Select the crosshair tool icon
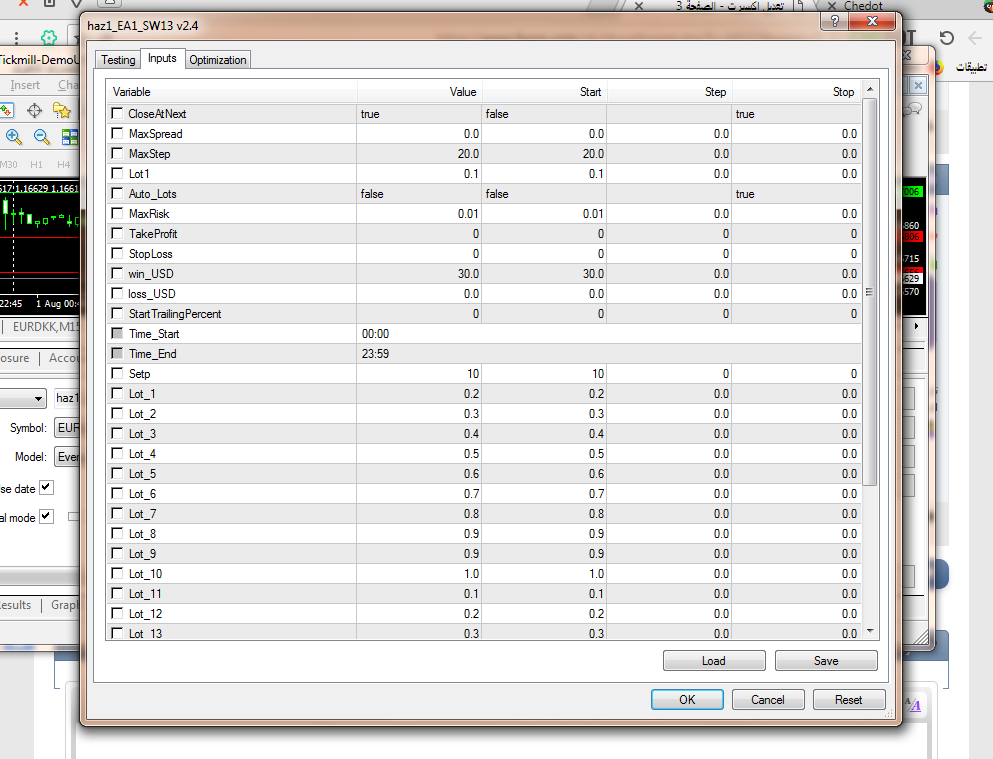The image size is (993, 759). pyautogui.click(x=34, y=110)
